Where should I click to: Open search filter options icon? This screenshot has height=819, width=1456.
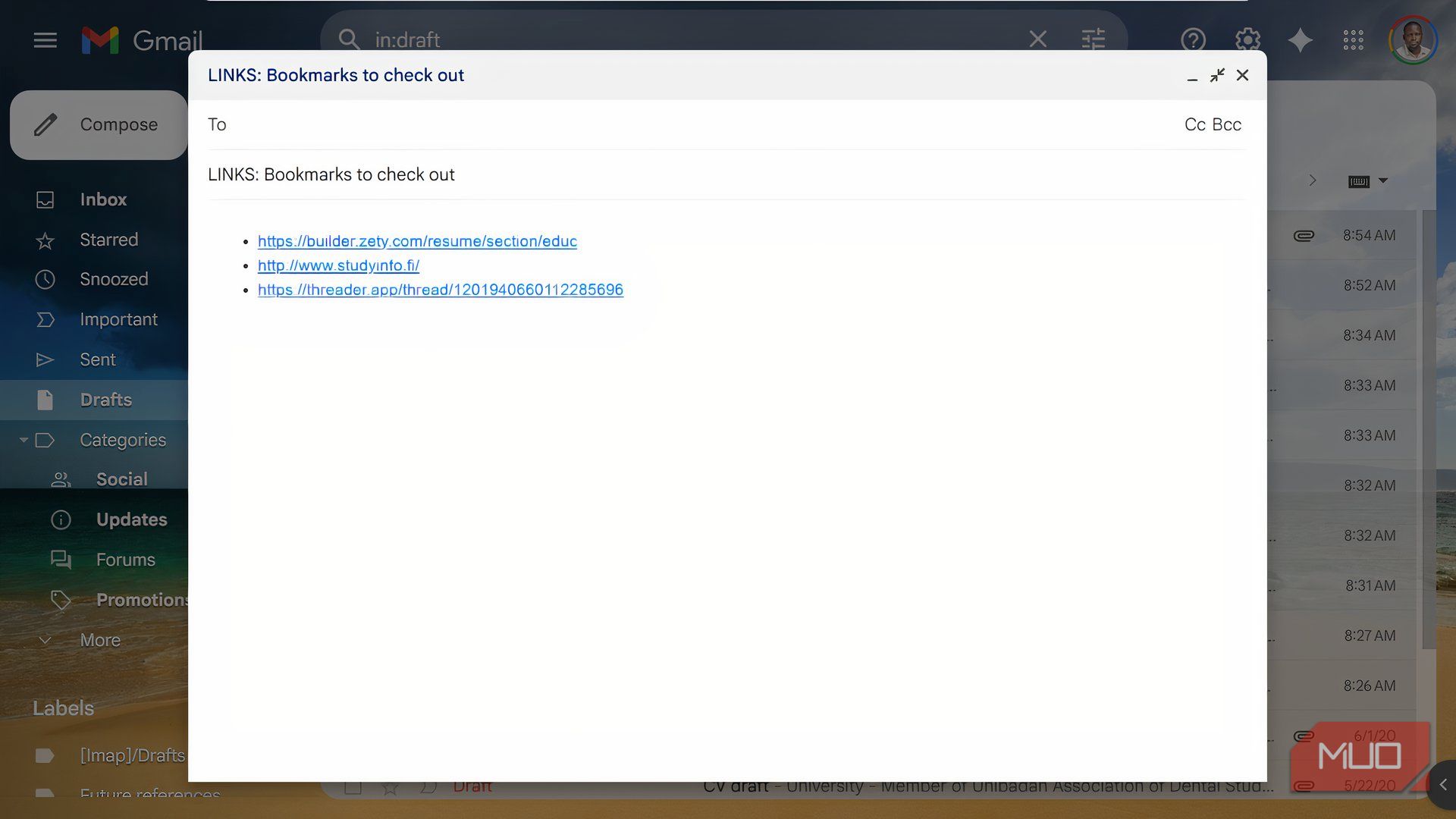pyautogui.click(x=1094, y=39)
